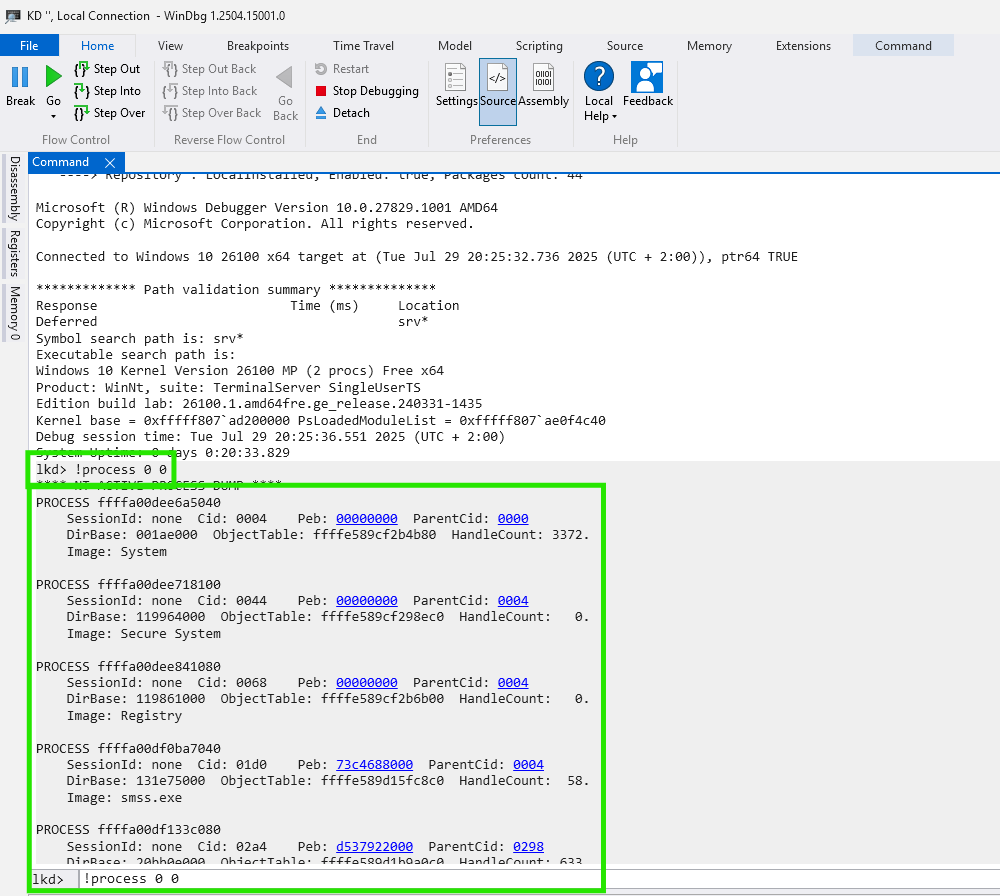Click the PROCESS ffffa00df0ba7040 line
The height and width of the screenshot is (896, 1000).
point(128,749)
